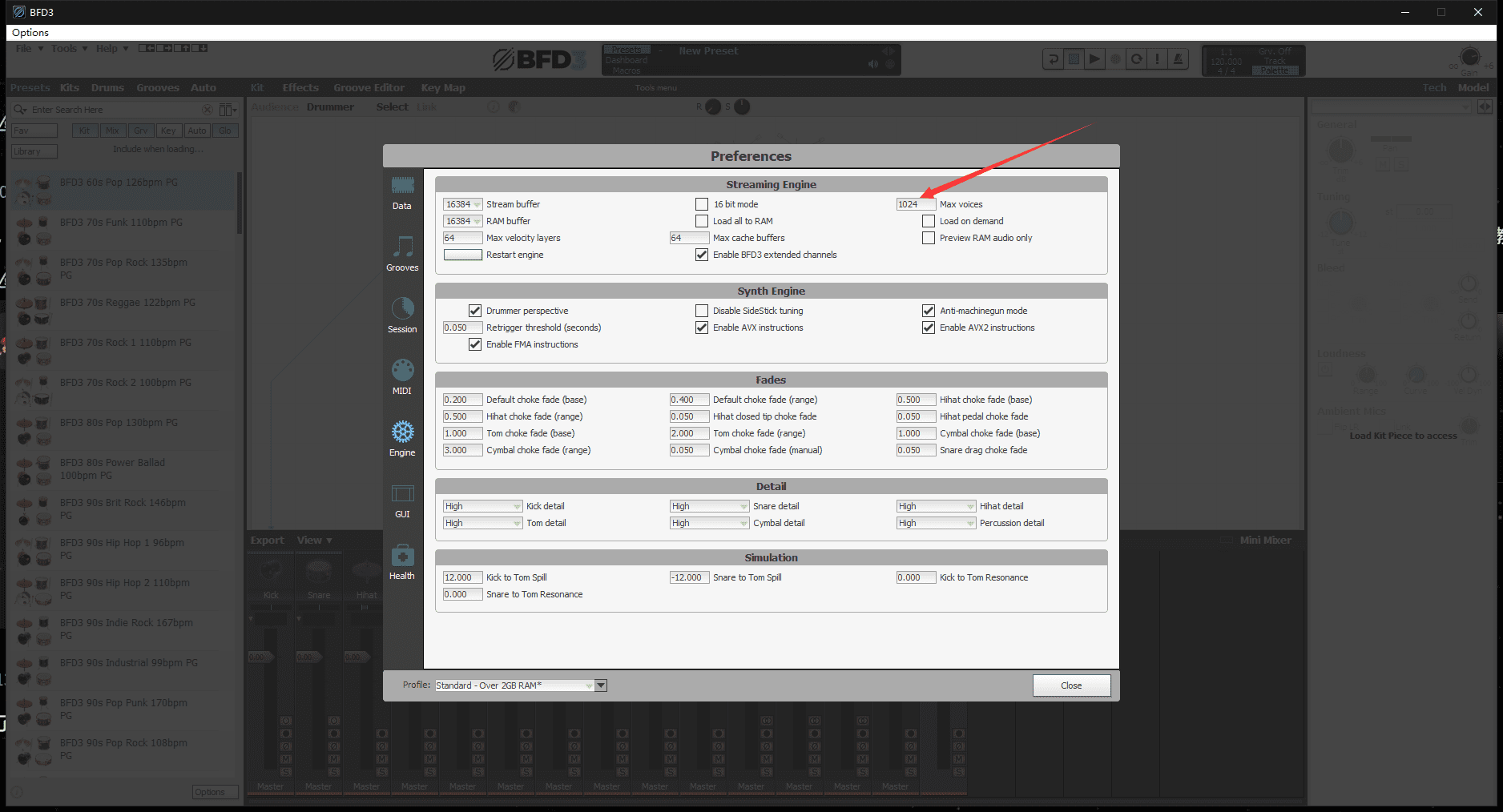
Task: Click the search magnifier icon
Action: 21,110
